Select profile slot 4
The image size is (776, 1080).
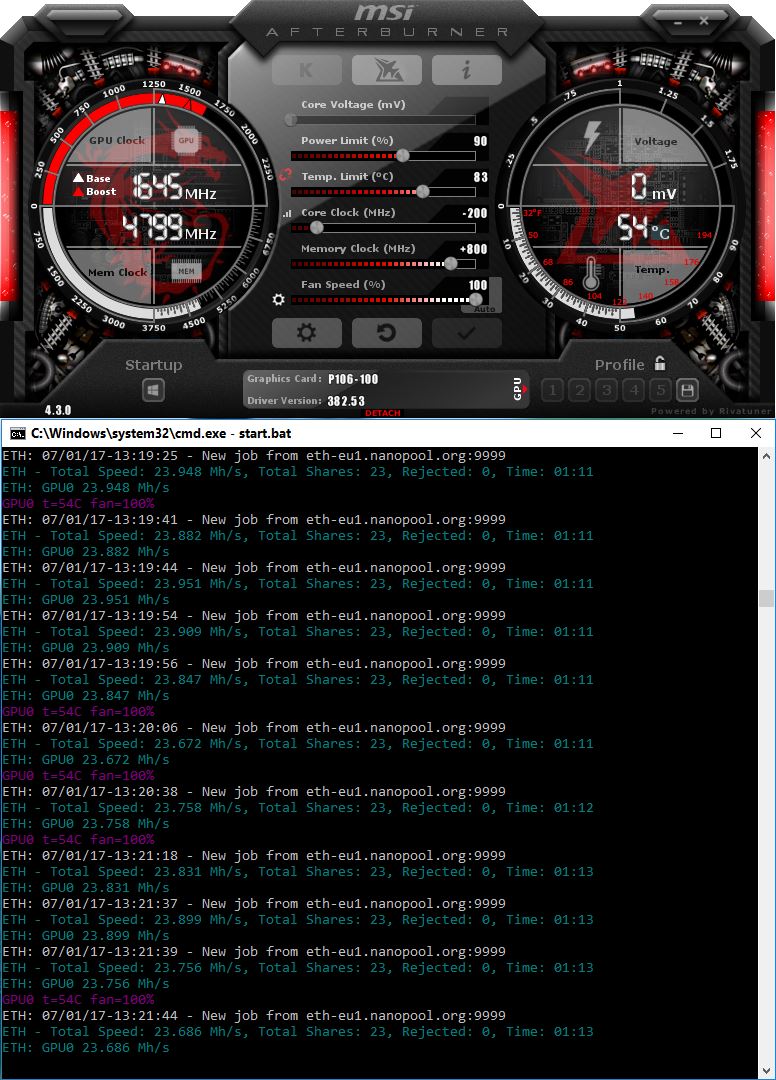click(633, 391)
